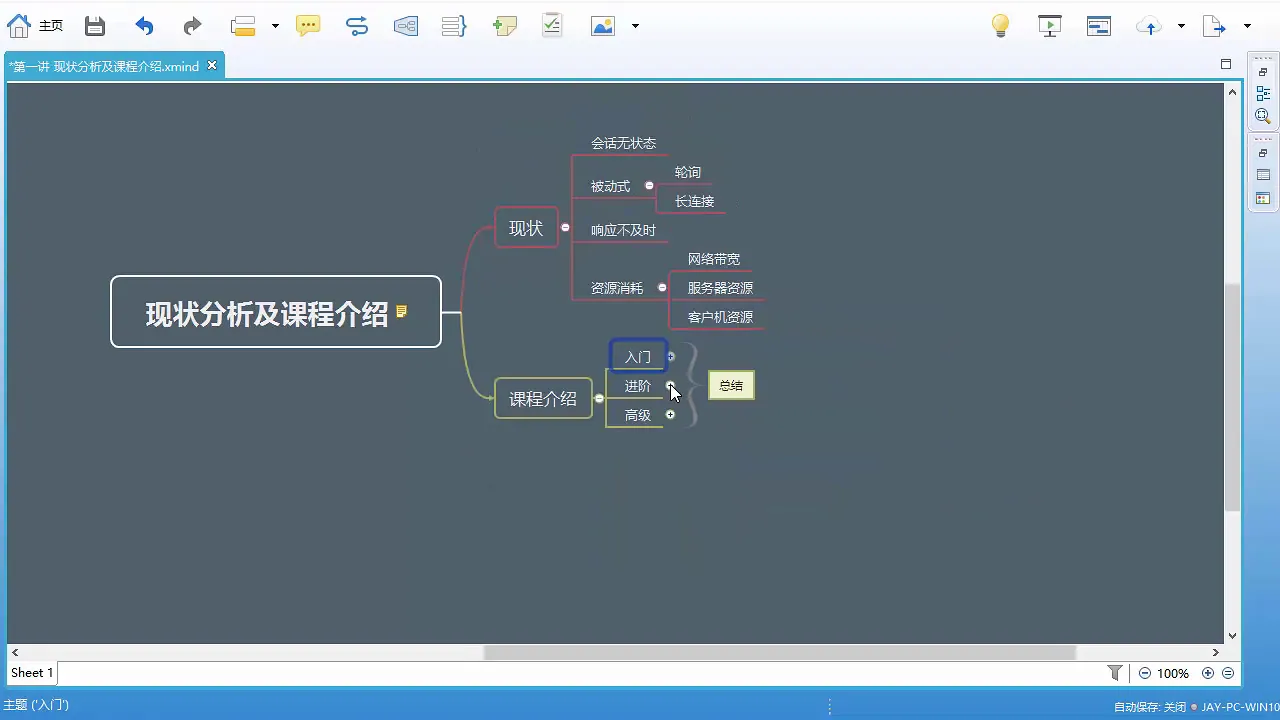This screenshot has width=1280, height=720.
Task: Open the cloud share dropdown arrow
Action: pyautogui.click(x=1181, y=27)
